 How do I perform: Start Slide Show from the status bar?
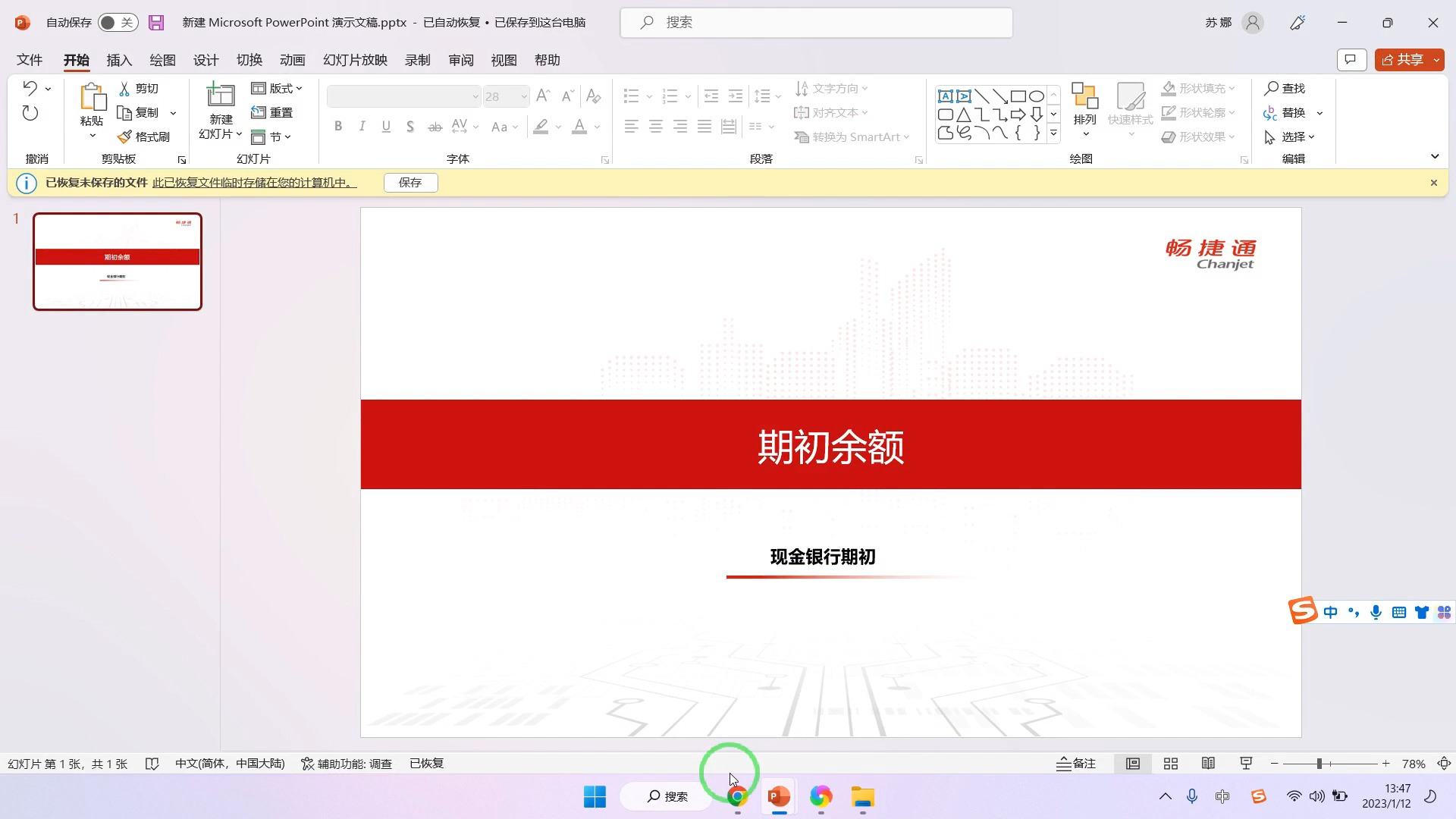1246,764
